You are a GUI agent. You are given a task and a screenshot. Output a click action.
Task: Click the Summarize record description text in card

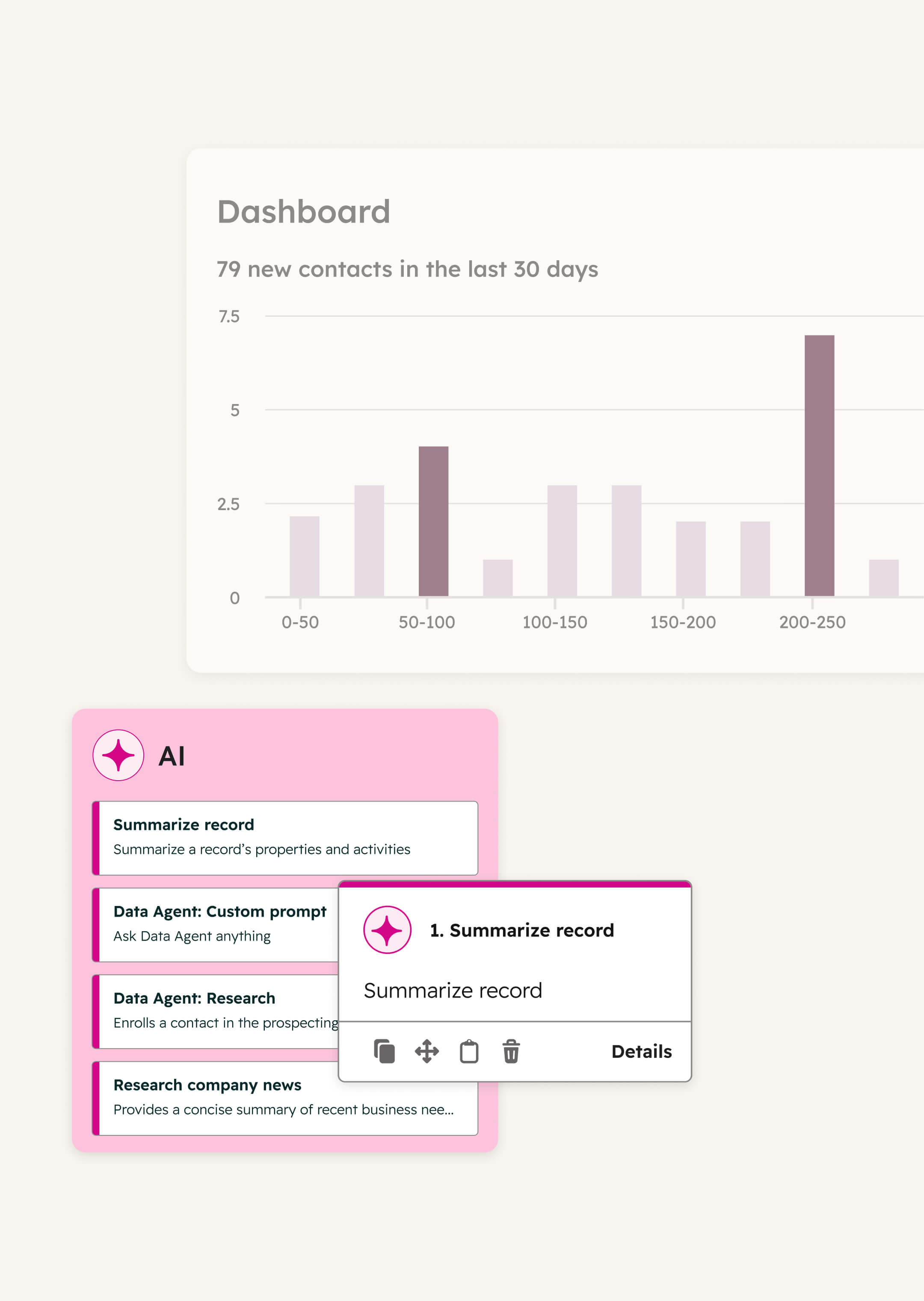(x=453, y=990)
